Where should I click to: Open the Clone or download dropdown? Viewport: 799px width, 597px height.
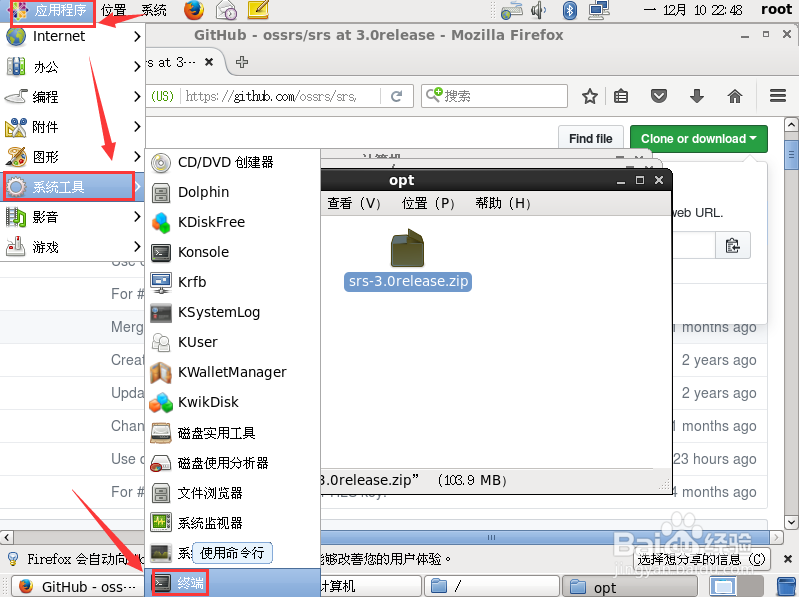pos(699,139)
